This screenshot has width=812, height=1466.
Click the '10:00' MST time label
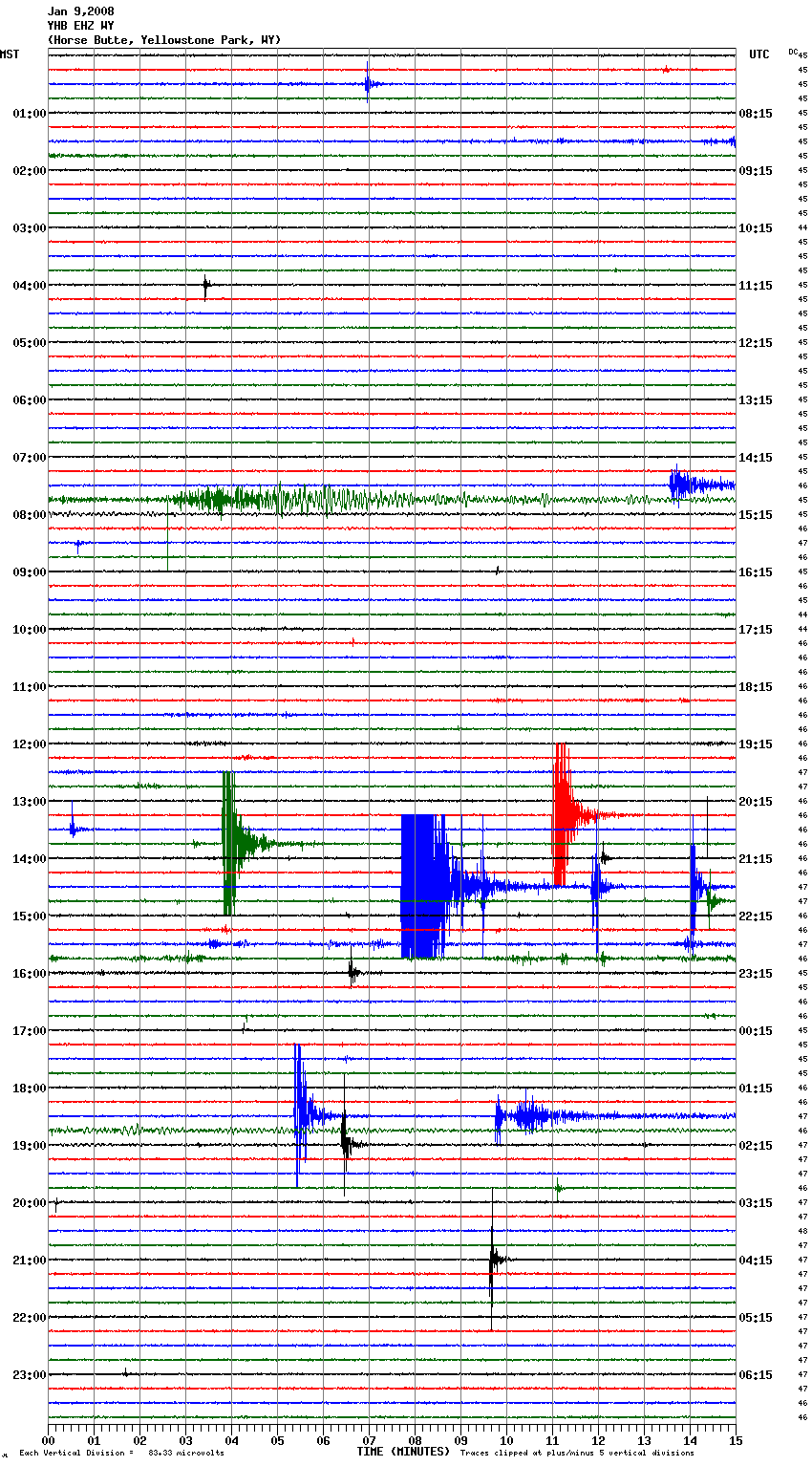[30, 629]
